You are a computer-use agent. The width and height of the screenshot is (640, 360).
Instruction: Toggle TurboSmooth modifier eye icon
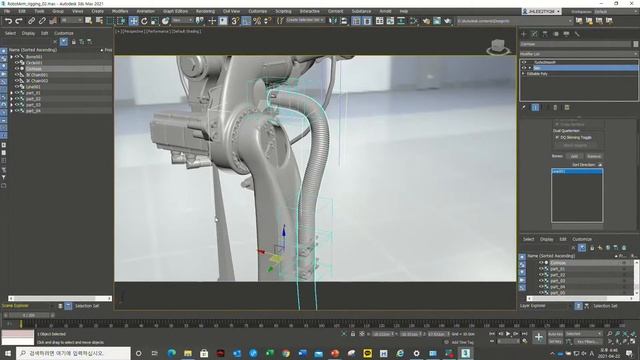pyautogui.click(x=524, y=62)
